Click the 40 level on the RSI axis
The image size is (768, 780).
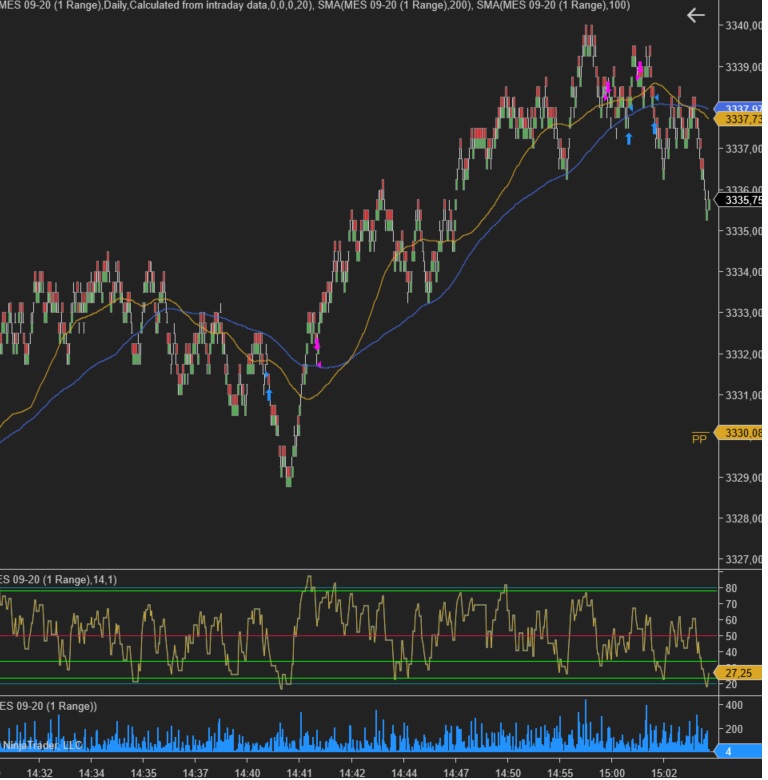tap(731, 652)
